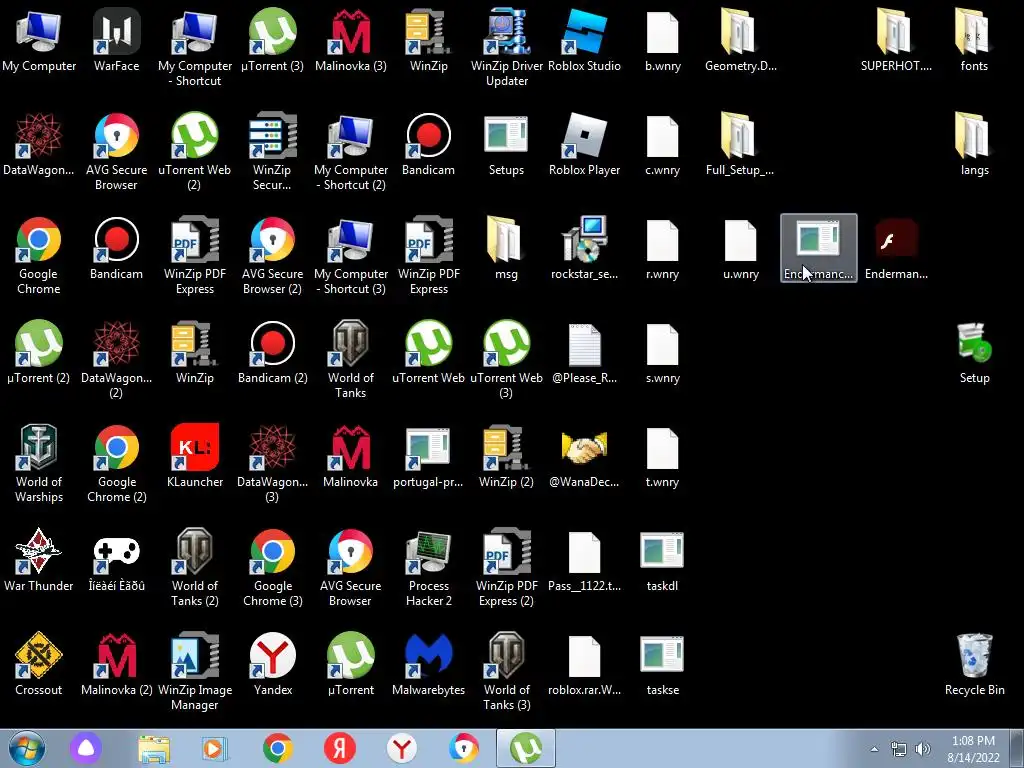Open File Explorer from the taskbar
Screen dimensions: 1024x768
click(153, 748)
